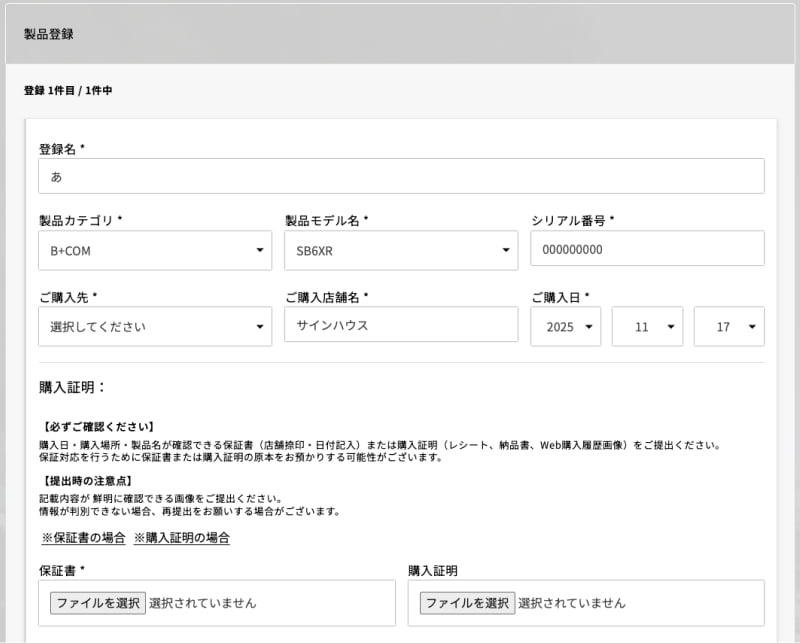Click the 登録名 text input field
Image resolution: width=800 pixels, height=643 pixels.
(401, 176)
